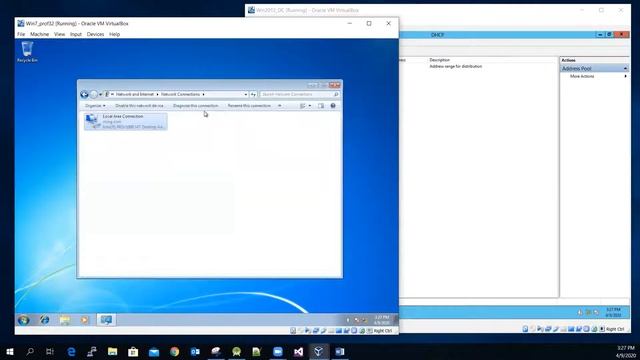Open Zoom app from host taskbar
Viewport: 640px width, 360px height.
(278, 351)
